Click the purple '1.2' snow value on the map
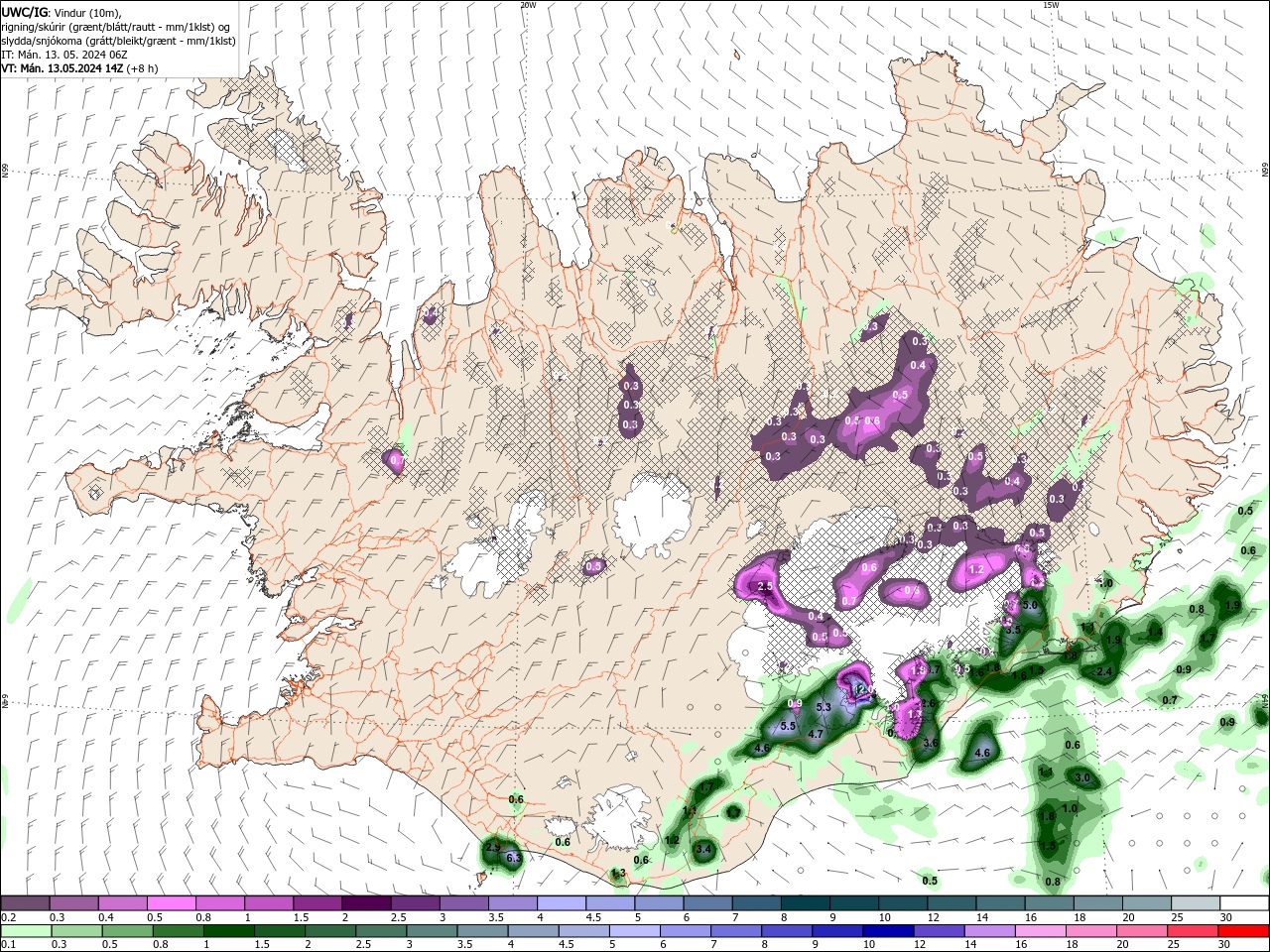1270x952 pixels. pyautogui.click(x=975, y=570)
